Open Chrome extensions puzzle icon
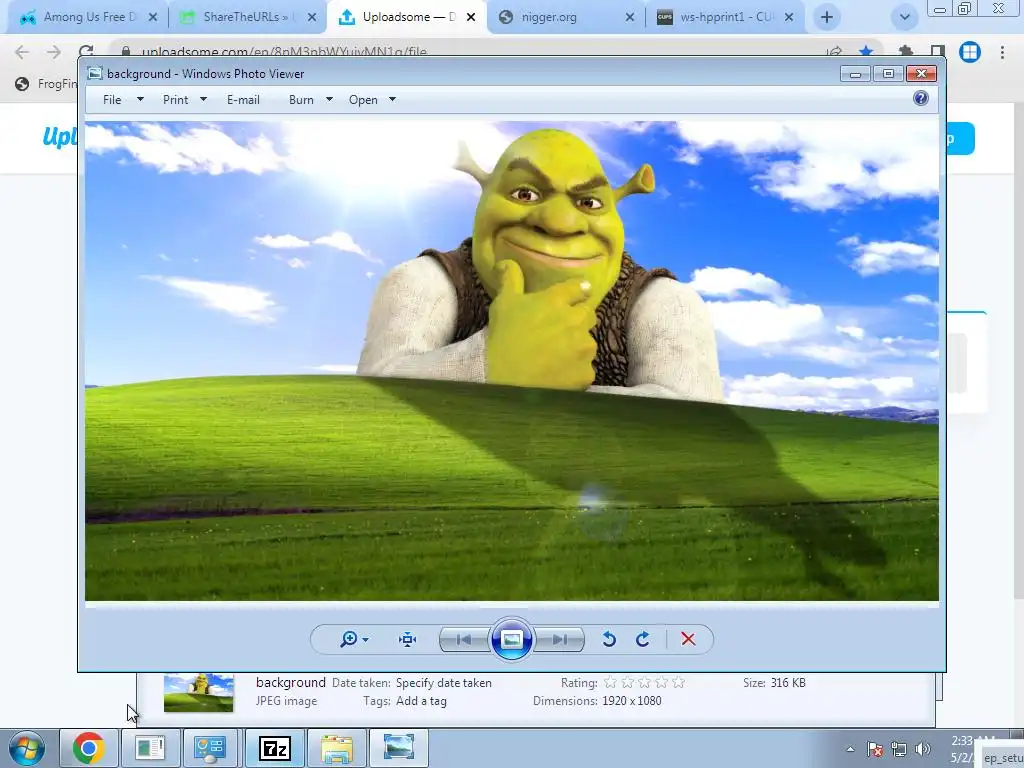 point(905,51)
